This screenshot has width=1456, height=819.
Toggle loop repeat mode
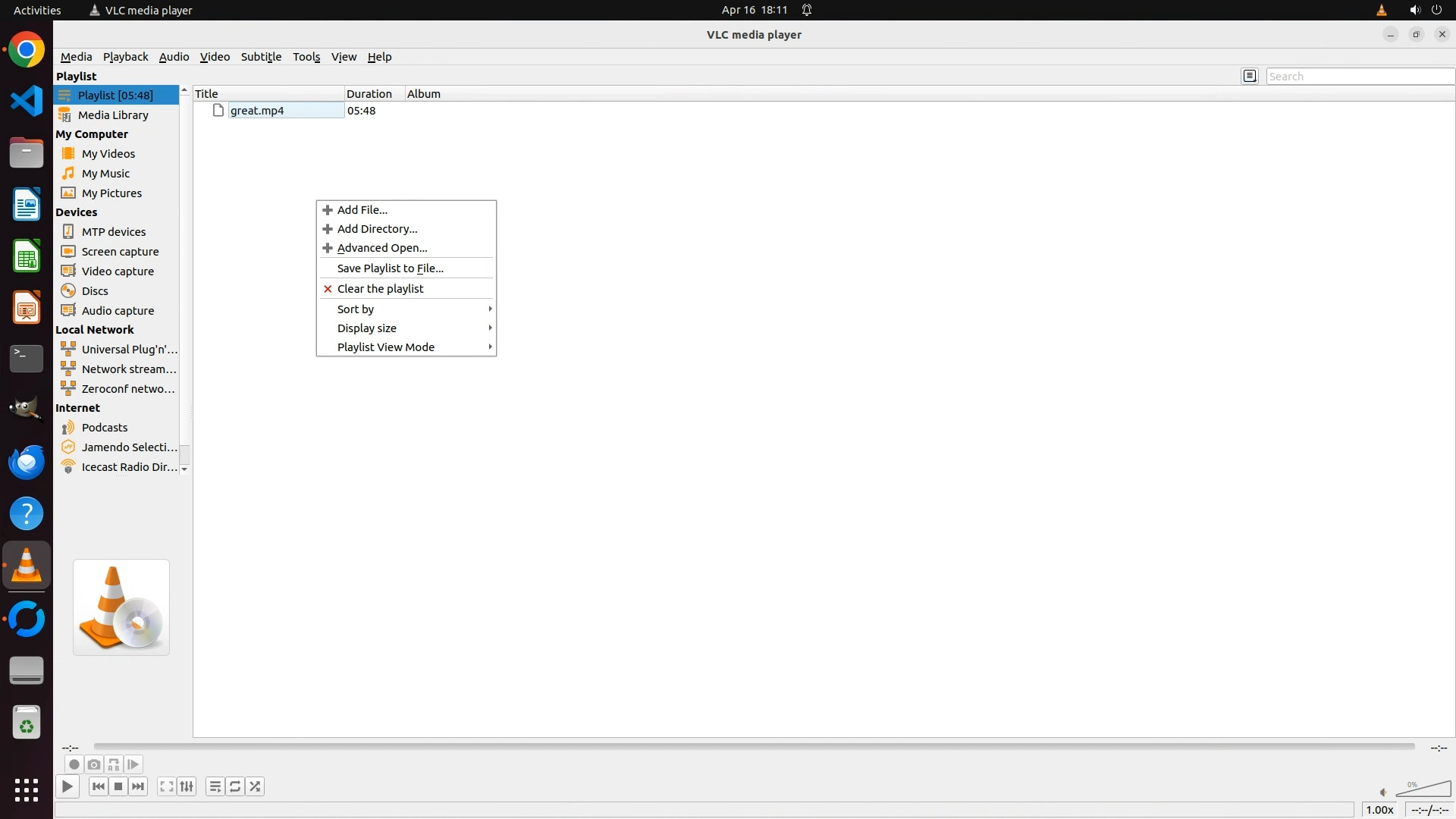click(x=235, y=786)
